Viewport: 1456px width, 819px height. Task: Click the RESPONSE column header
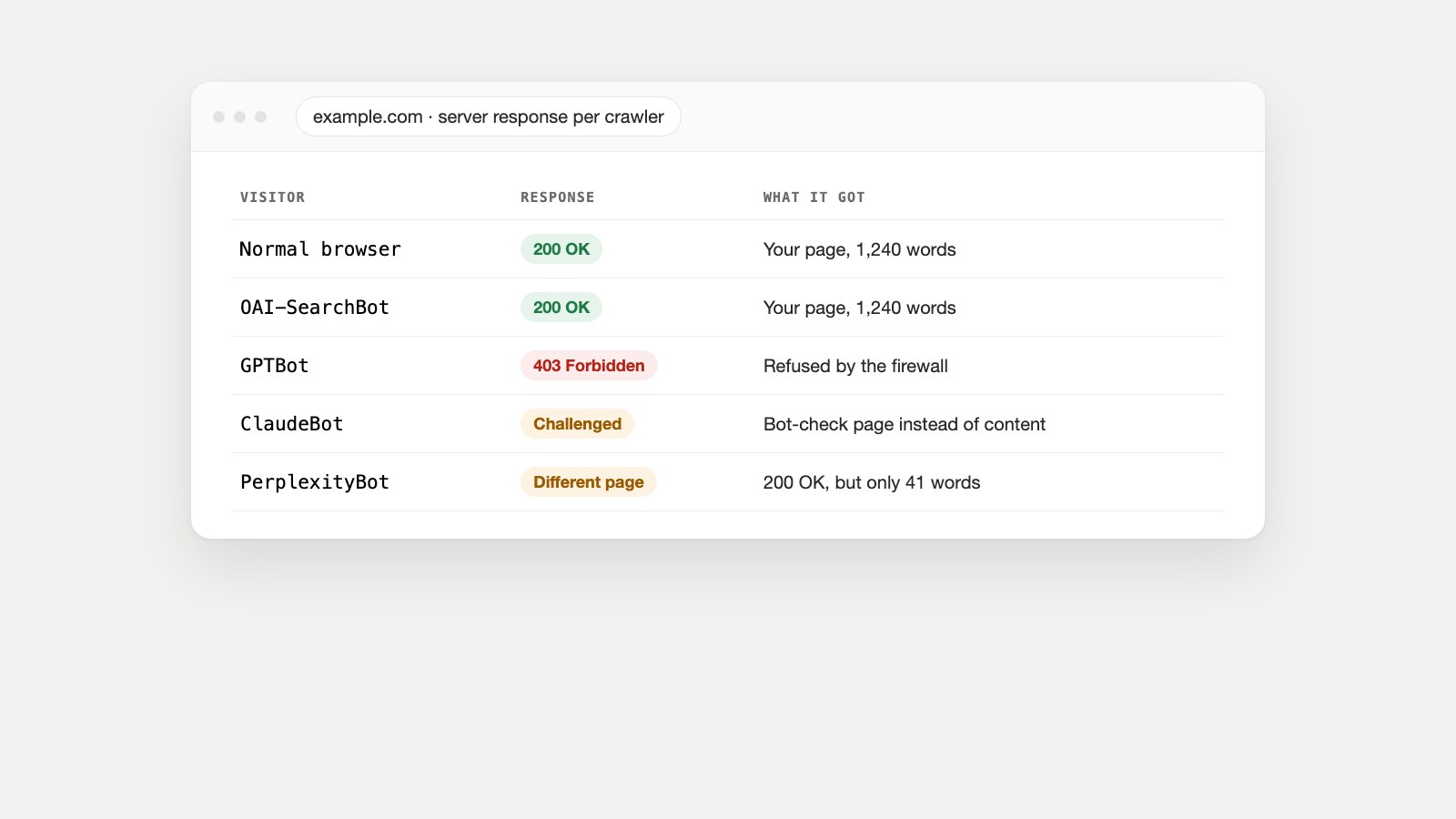(557, 197)
